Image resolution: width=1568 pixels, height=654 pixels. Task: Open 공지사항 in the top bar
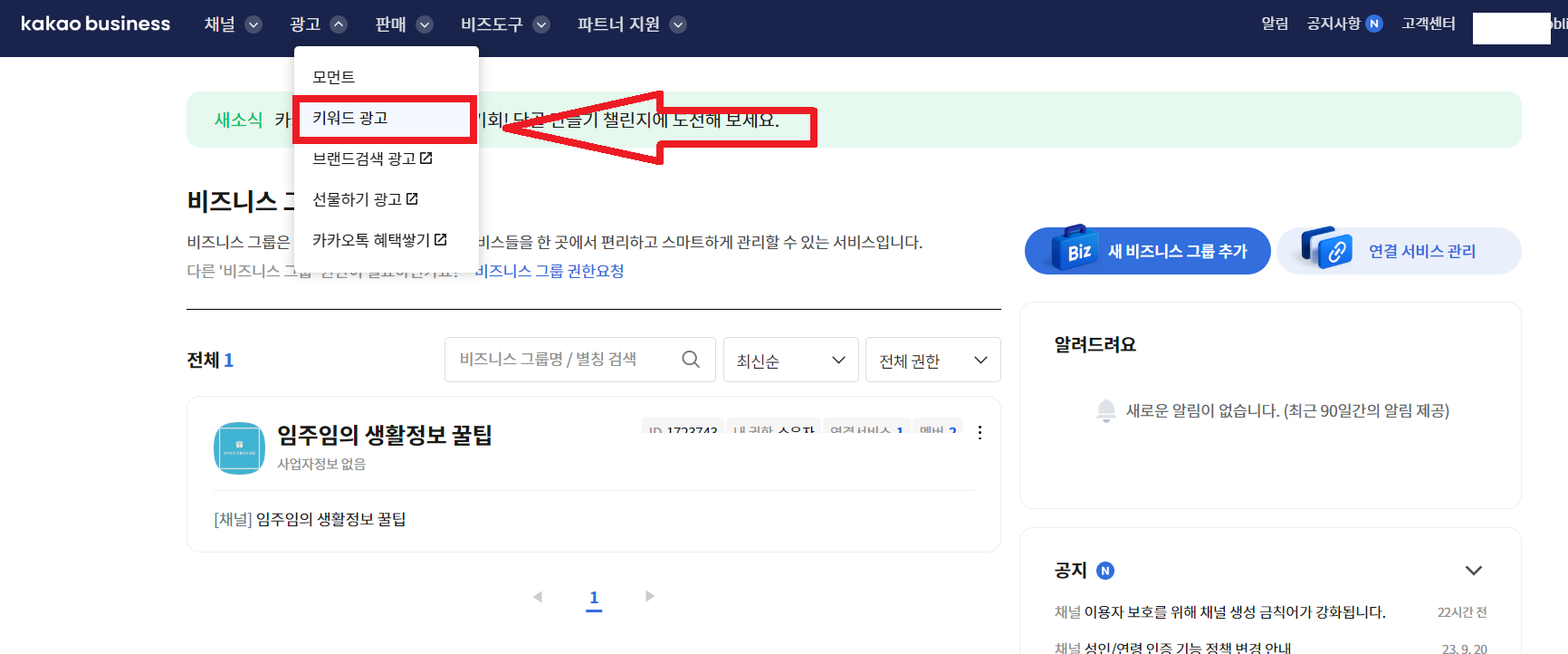pos(1334,24)
